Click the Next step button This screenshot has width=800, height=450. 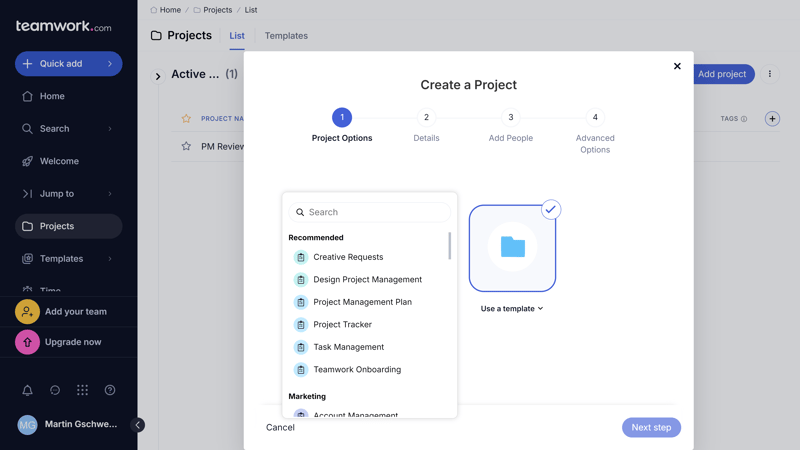click(x=651, y=428)
